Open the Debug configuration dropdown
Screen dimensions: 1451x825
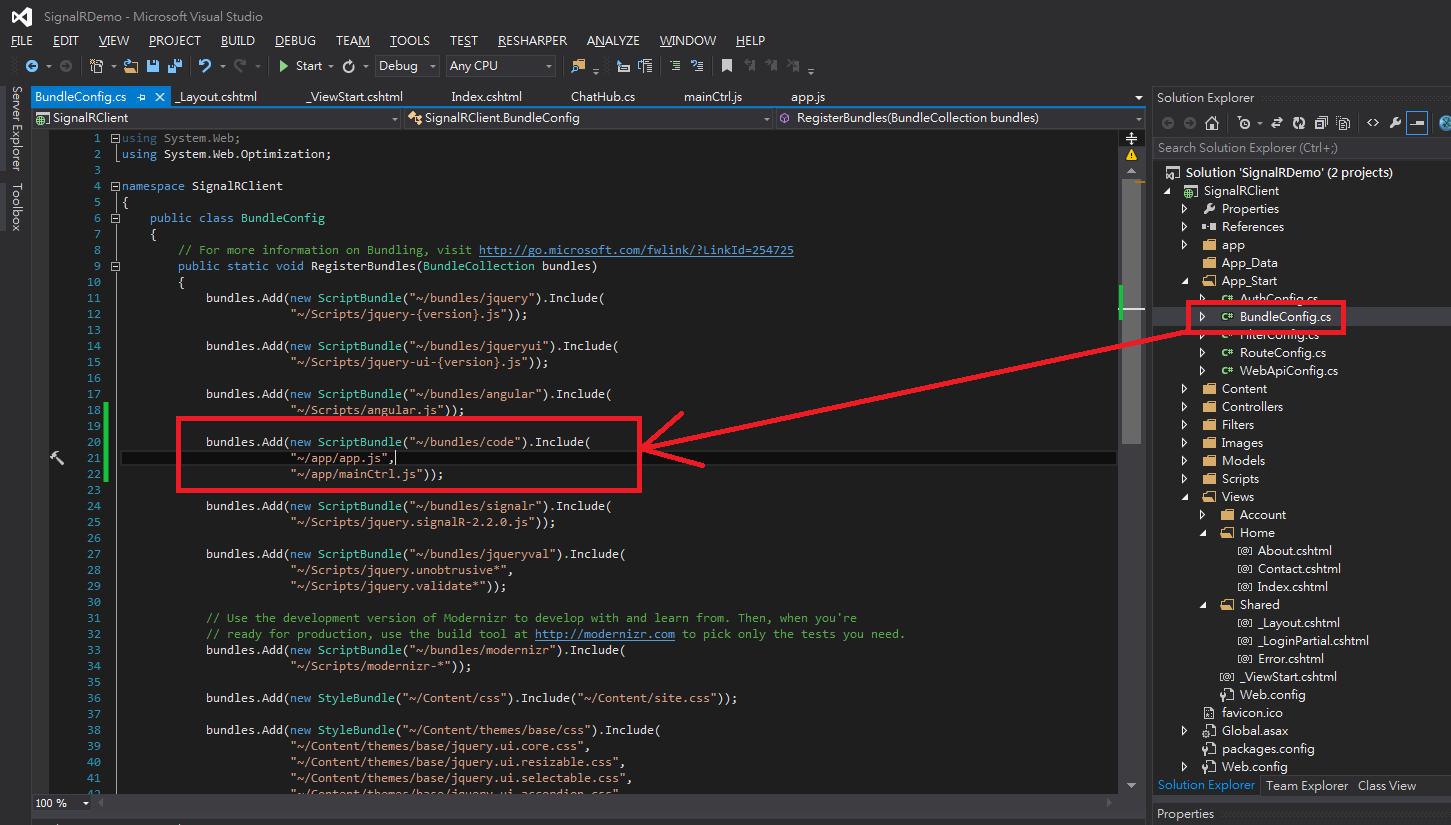[x=407, y=66]
